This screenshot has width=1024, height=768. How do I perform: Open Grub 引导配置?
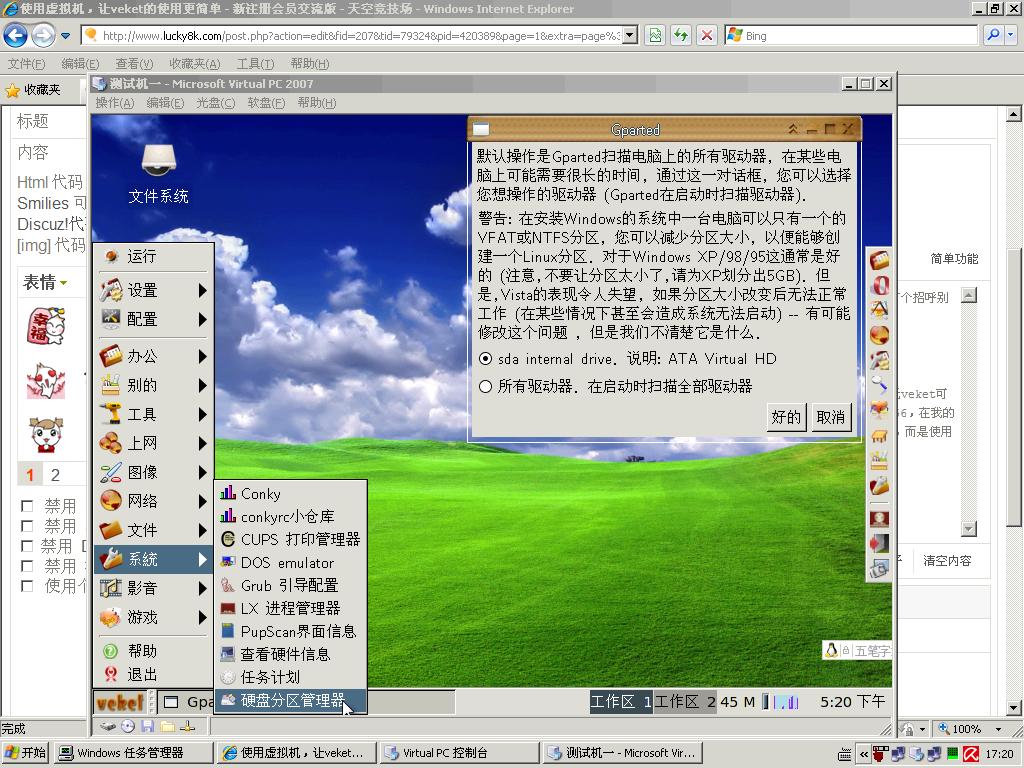click(291, 585)
